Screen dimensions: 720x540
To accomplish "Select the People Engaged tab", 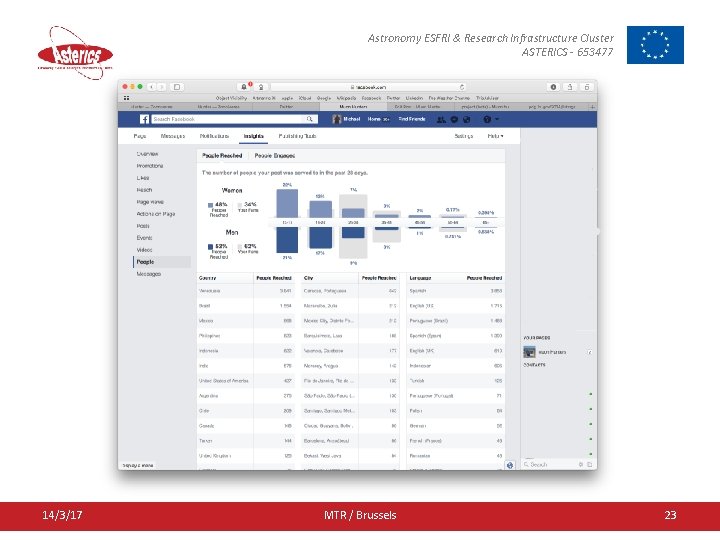I will coord(275,156).
